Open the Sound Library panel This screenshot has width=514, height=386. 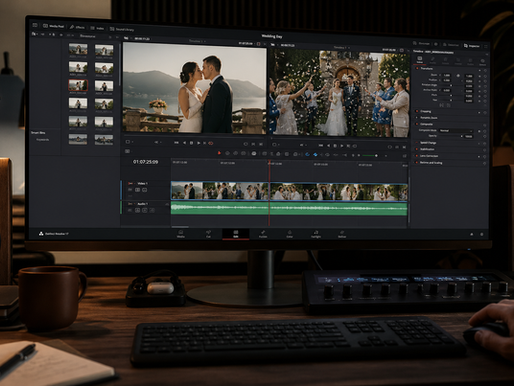[122, 29]
